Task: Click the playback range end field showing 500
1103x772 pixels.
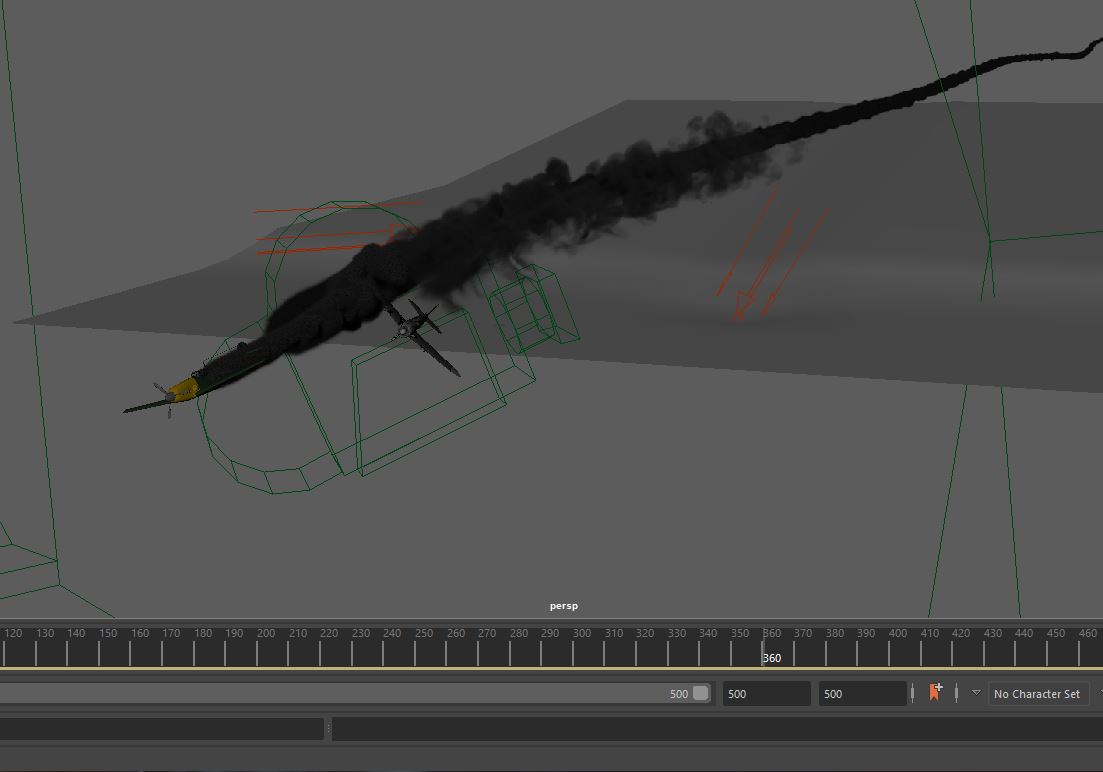Action: [x=766, y=694]
